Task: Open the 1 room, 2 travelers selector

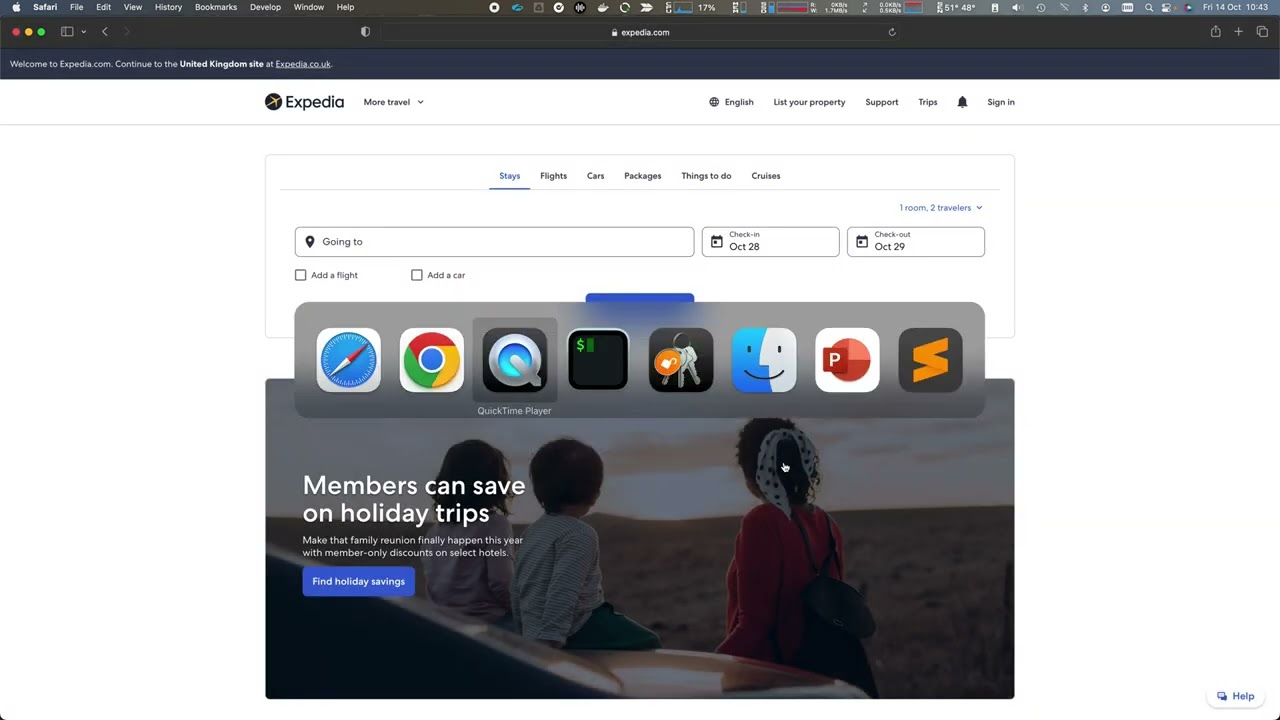Action: tap(941, 208)
